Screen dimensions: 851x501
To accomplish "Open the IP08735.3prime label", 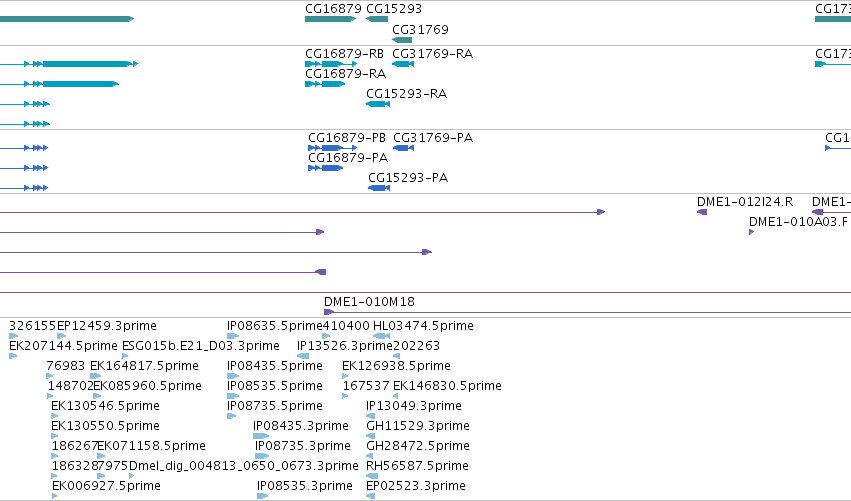I will click(303, 446).
